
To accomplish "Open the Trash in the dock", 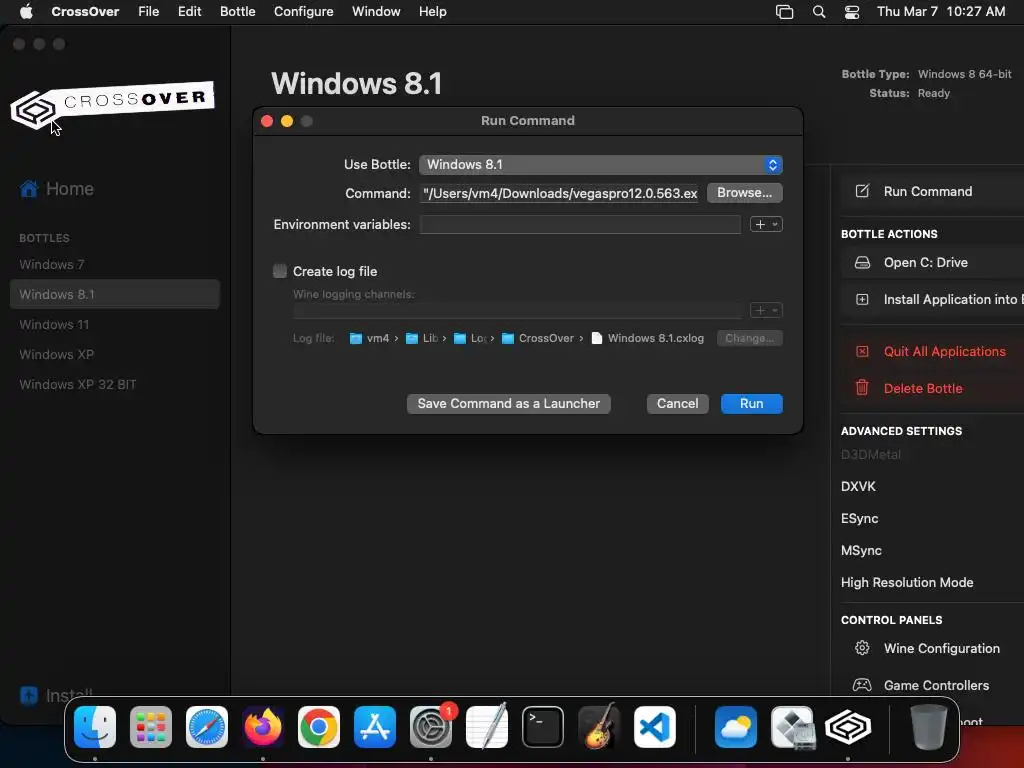I will point(929,727).
